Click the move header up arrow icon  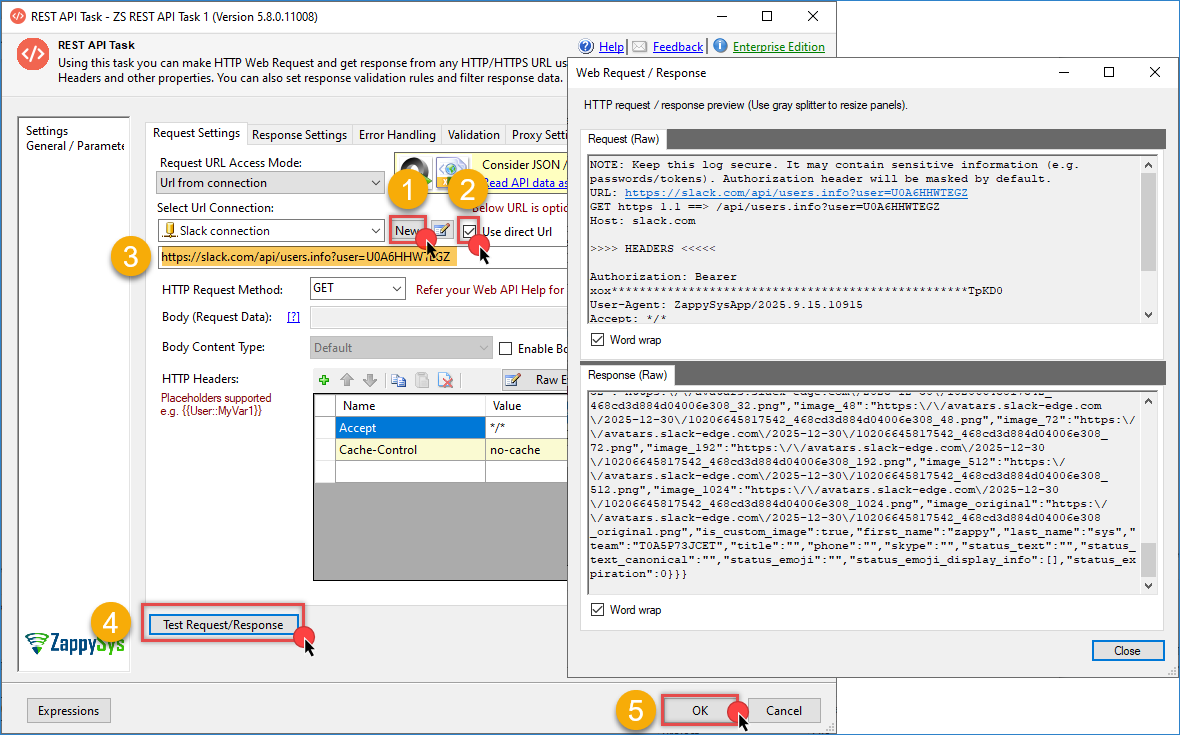click(x=348, y=380)
